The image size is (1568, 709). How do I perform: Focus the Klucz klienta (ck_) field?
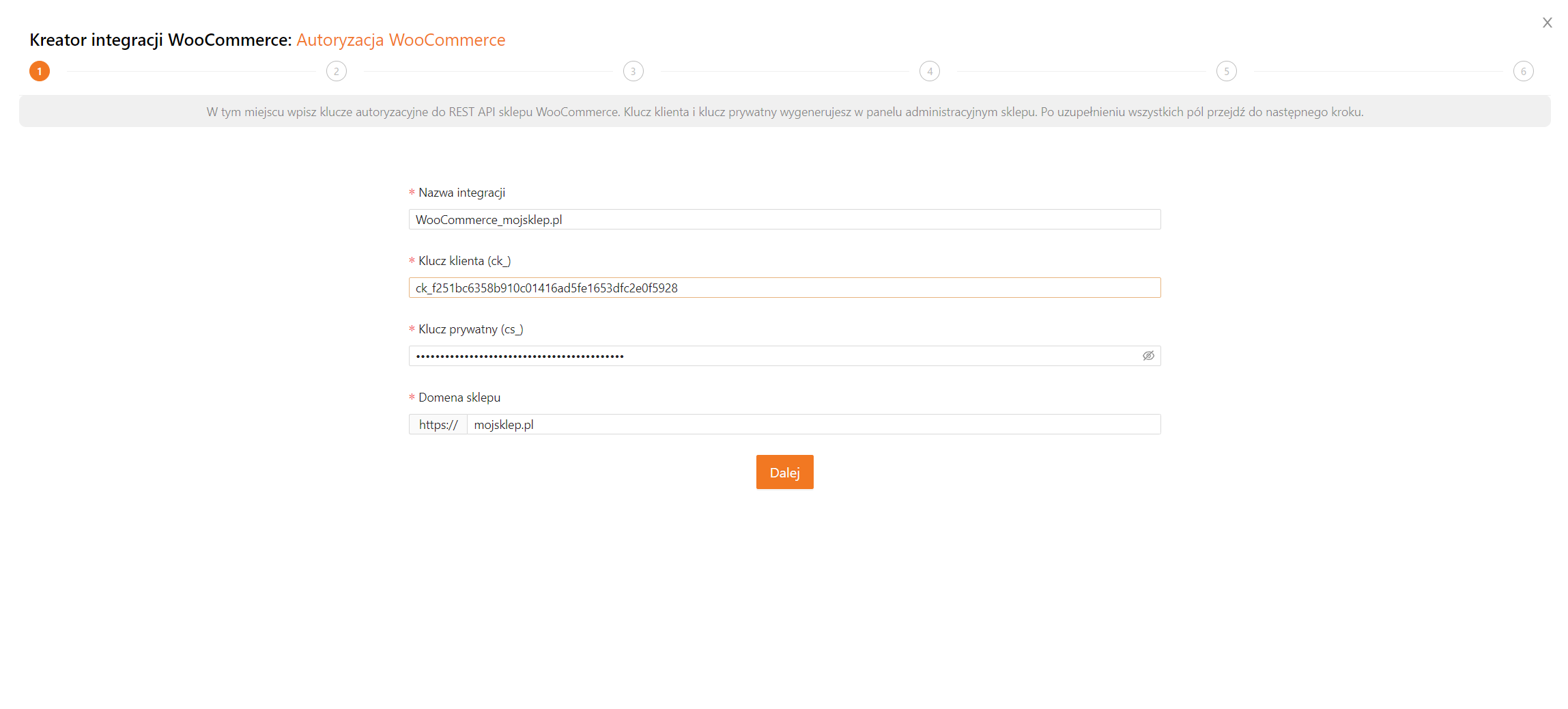784,288
